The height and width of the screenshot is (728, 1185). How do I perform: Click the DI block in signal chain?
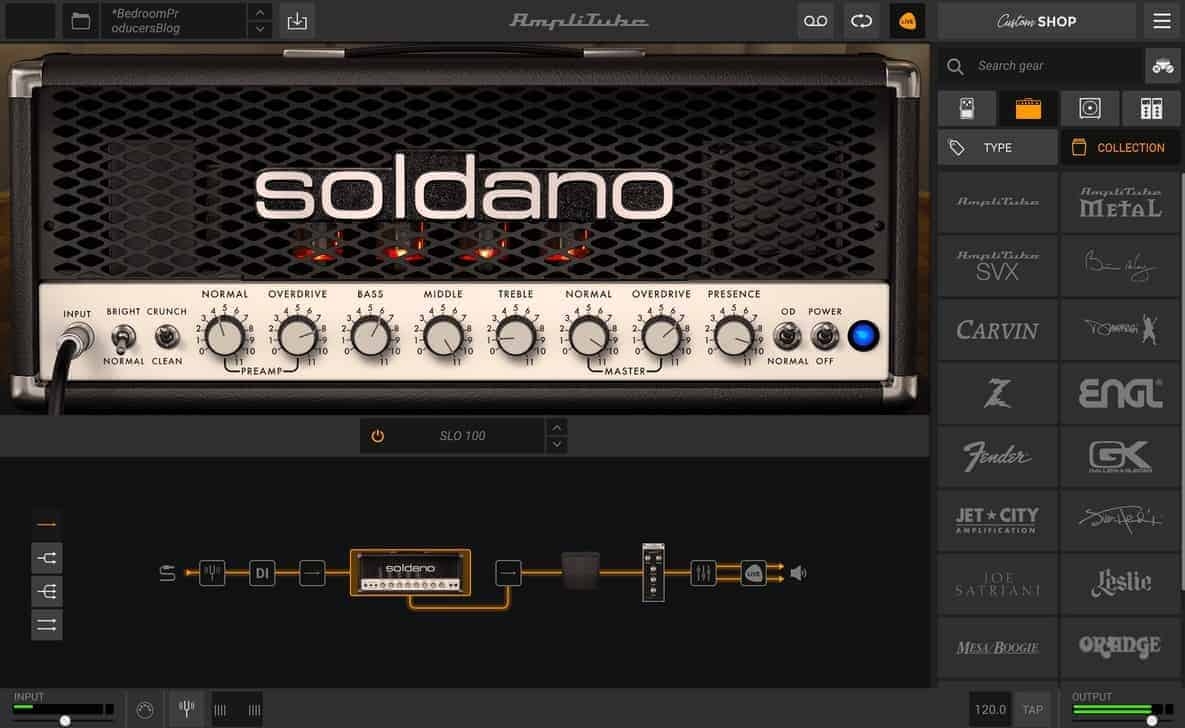coord(262,573)
